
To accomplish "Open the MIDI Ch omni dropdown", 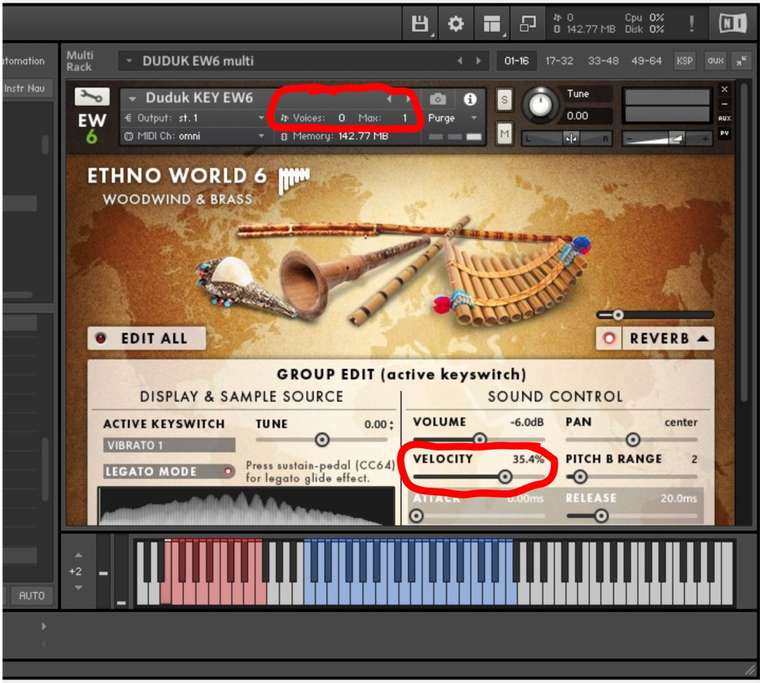I will pyautogui.click(x=261, y=136).
